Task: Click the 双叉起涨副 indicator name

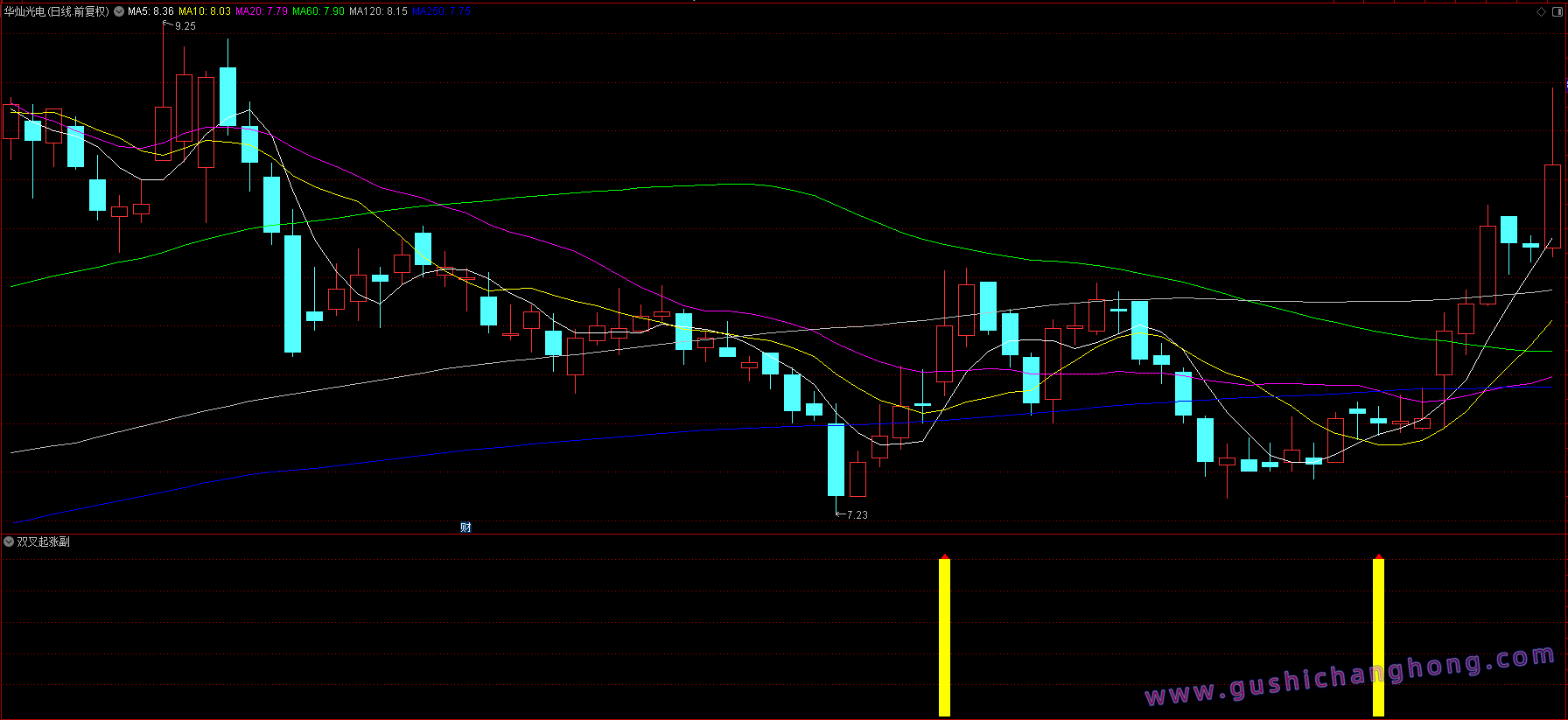Action: 44,542
